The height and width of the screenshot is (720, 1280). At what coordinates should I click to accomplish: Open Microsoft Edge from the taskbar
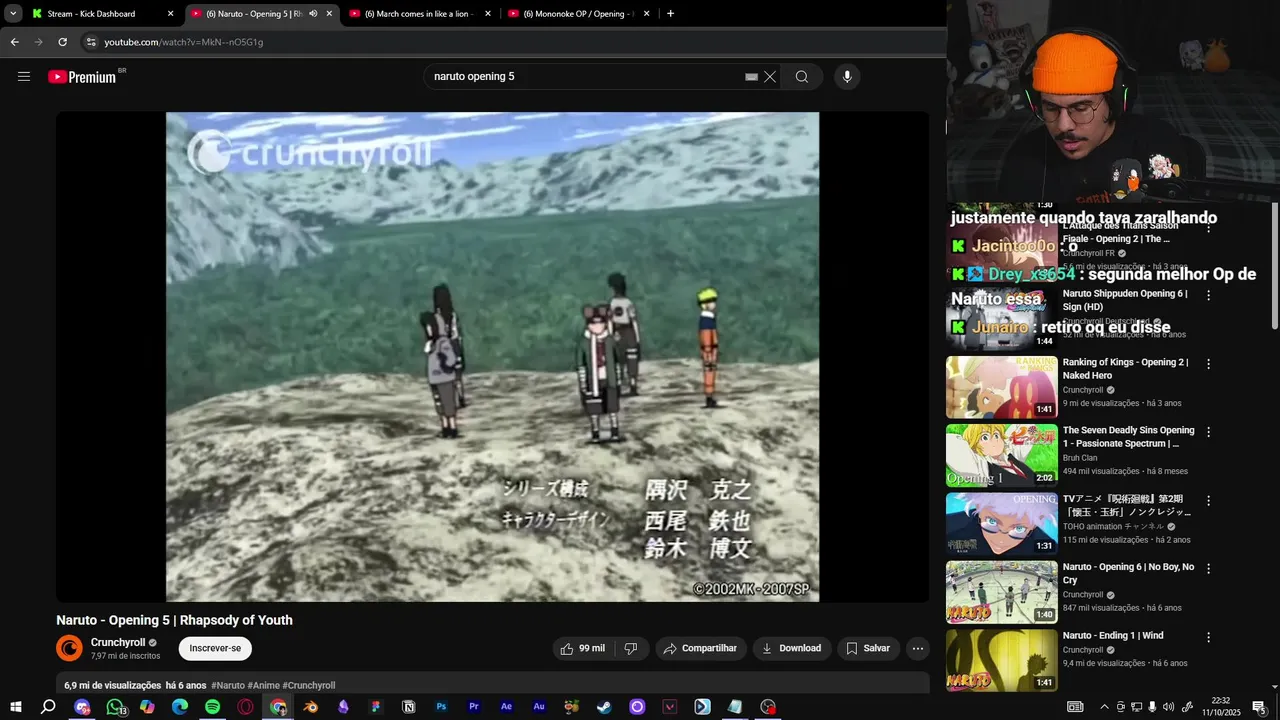click(180, 707)
